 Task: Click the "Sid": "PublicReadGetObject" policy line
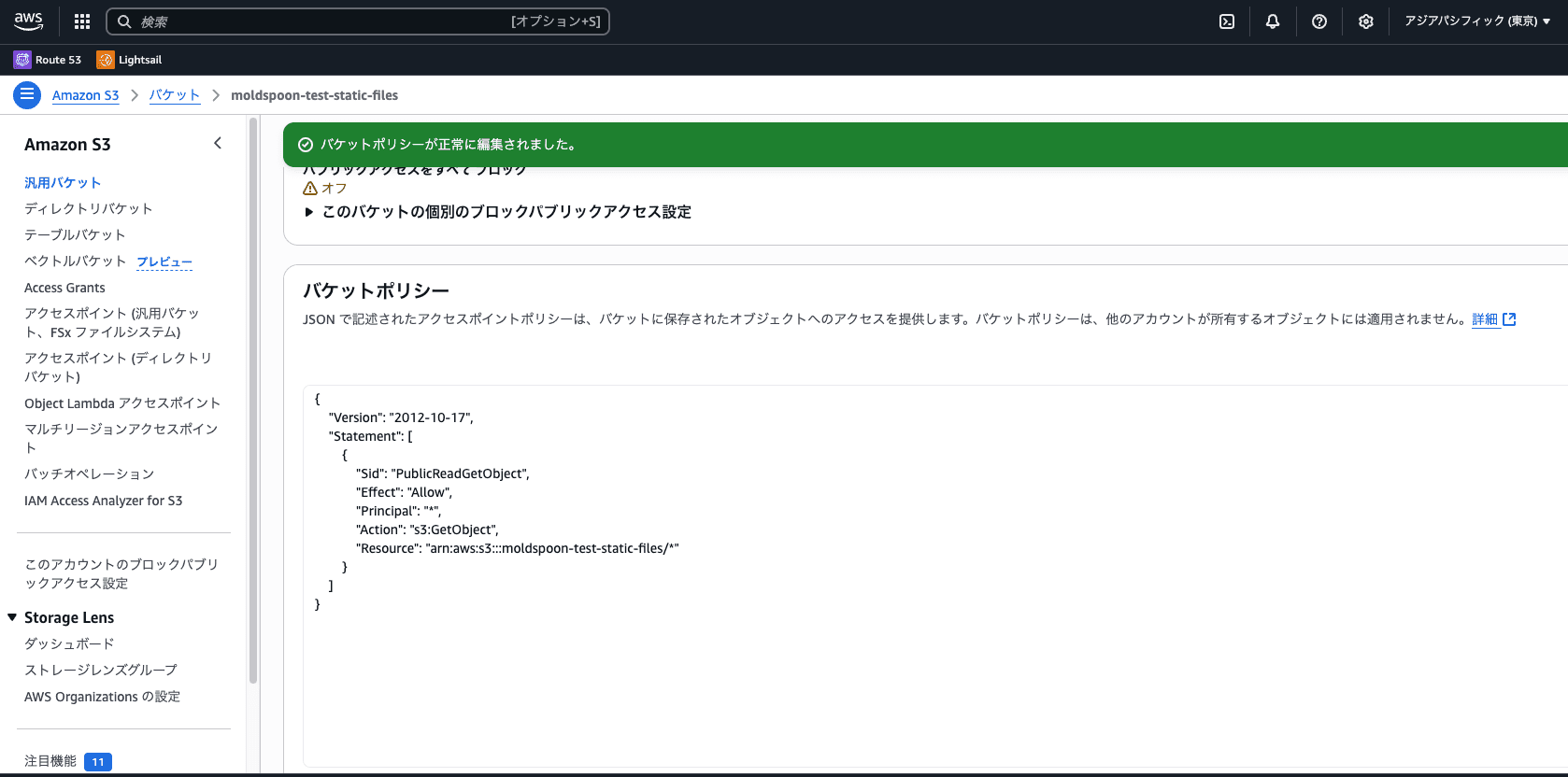[x=443, y=473]
